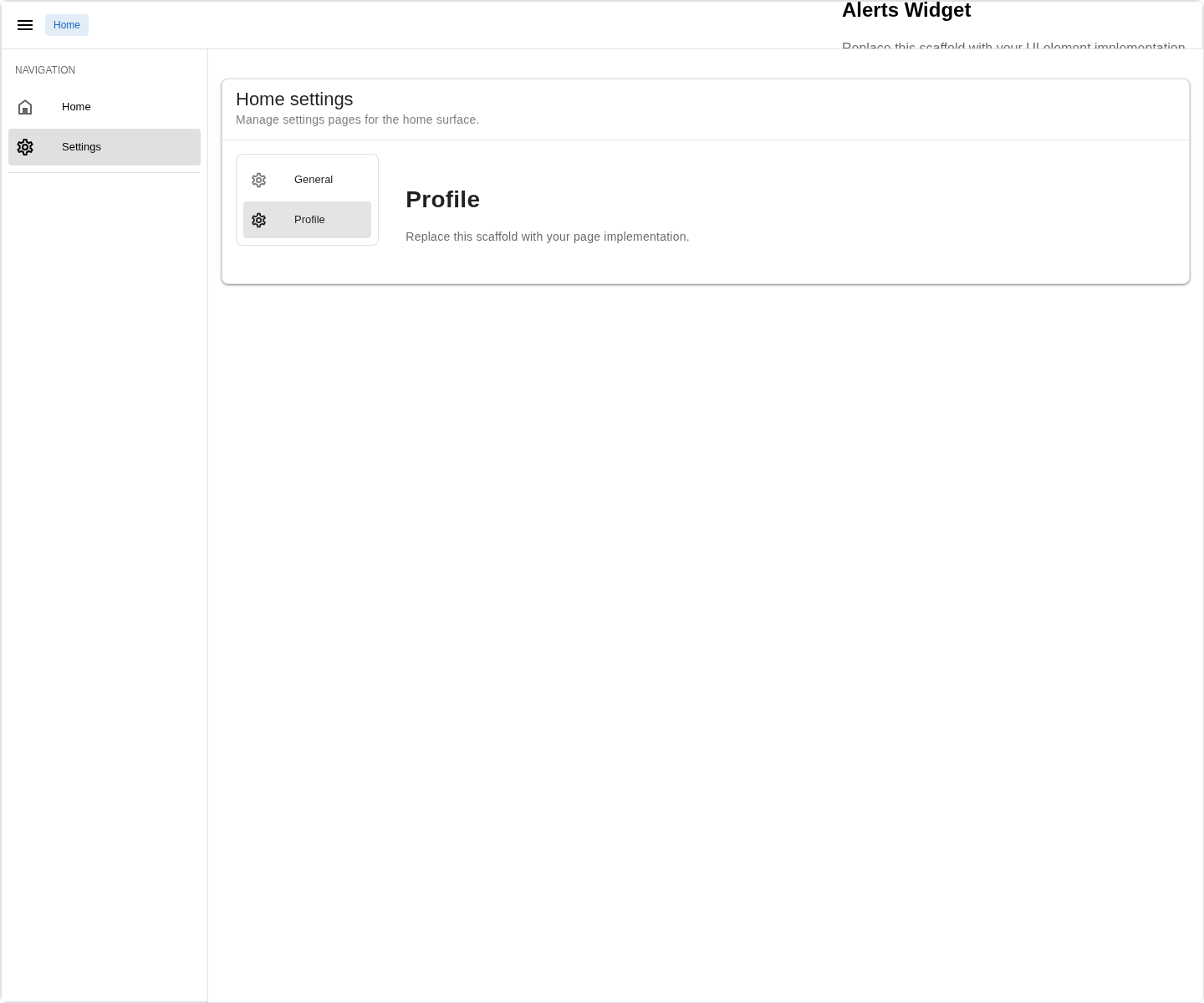
Task: Click the Home breadcrumb chip
Action: [x=67, y=25]
